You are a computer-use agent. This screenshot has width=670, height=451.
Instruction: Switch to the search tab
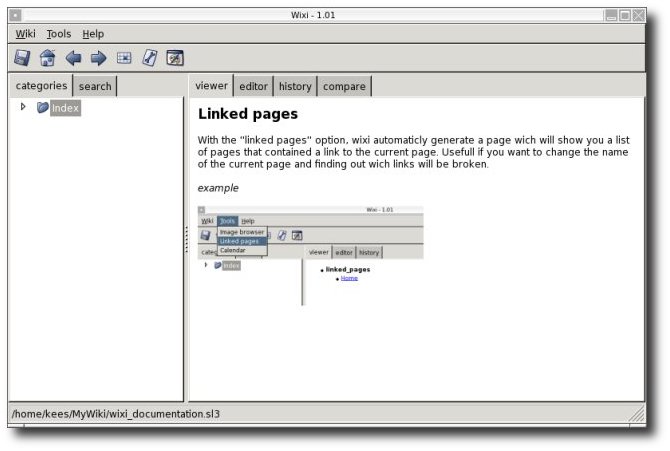click(95, 86)
